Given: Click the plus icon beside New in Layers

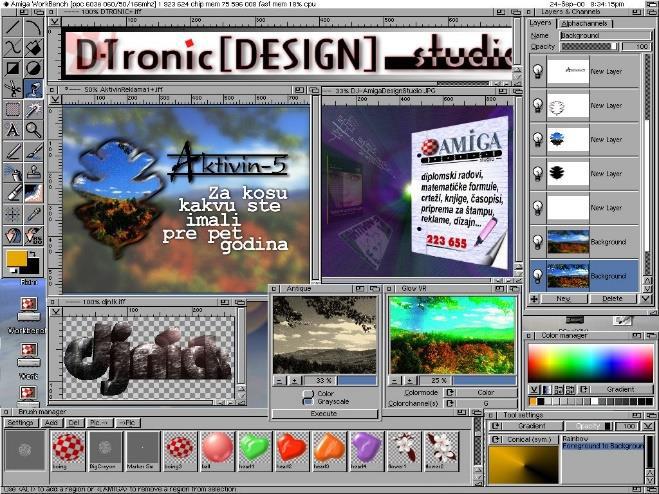Looking at the screenshot, I should [x=534, y=299].
